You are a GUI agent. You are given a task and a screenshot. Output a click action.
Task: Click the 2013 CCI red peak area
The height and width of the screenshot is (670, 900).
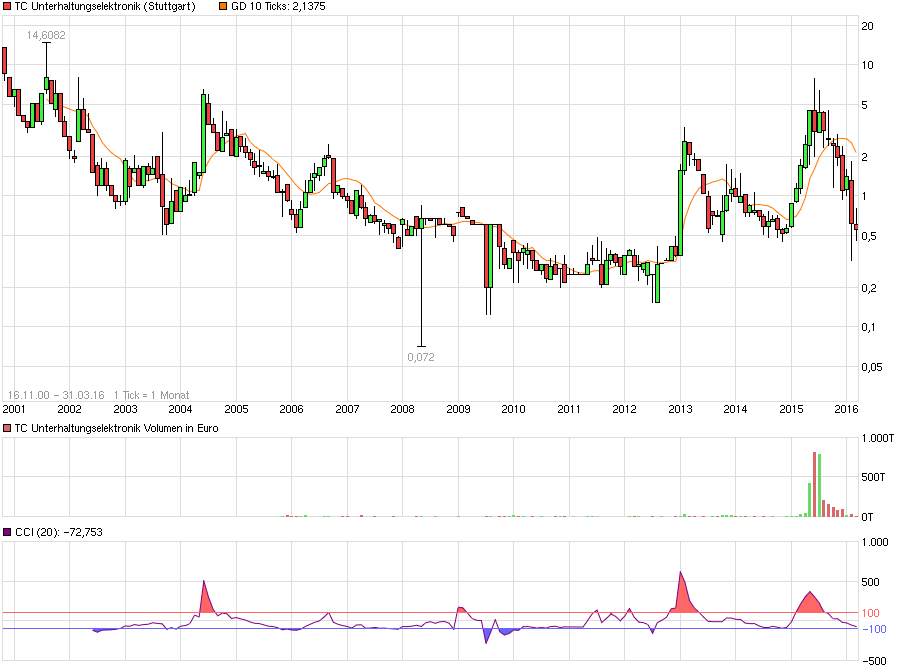[684, 597]
